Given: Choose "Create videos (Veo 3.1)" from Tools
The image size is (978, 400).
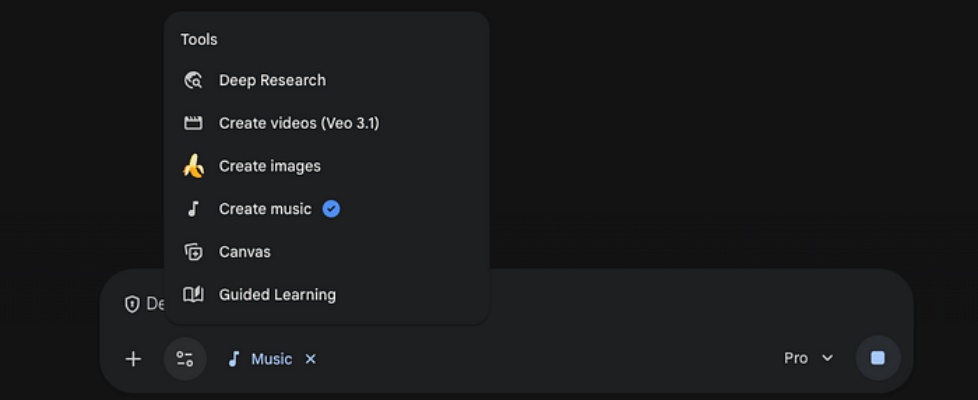Looking at the screenshot, I should click(299, 123).
